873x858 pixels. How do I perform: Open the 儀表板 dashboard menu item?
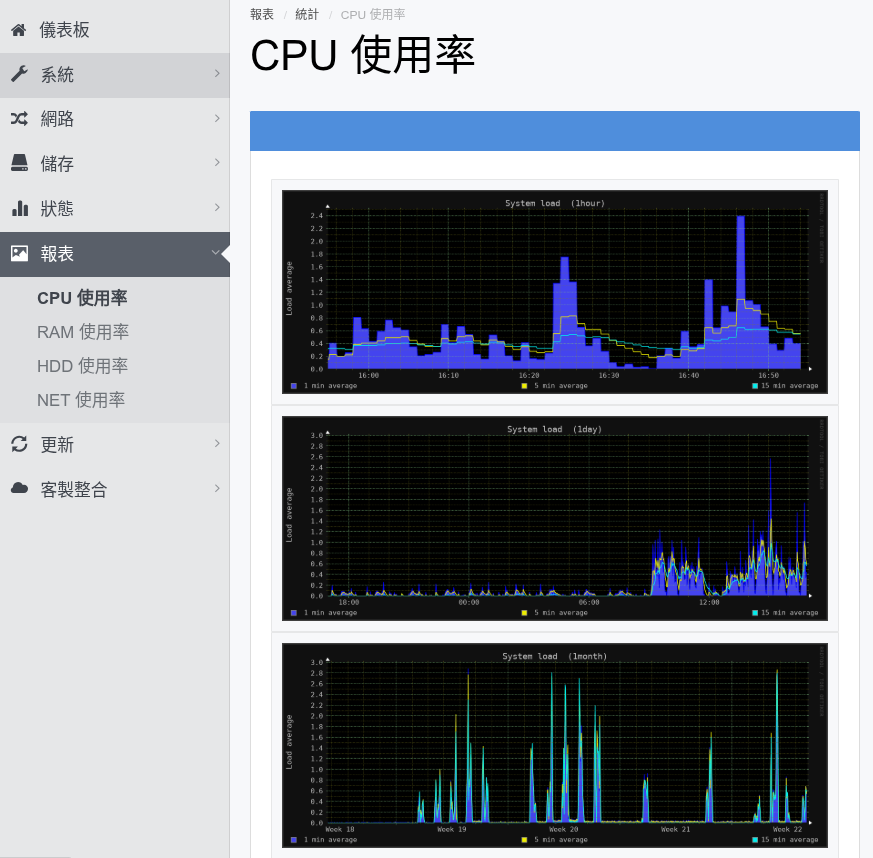pos(115,30)
